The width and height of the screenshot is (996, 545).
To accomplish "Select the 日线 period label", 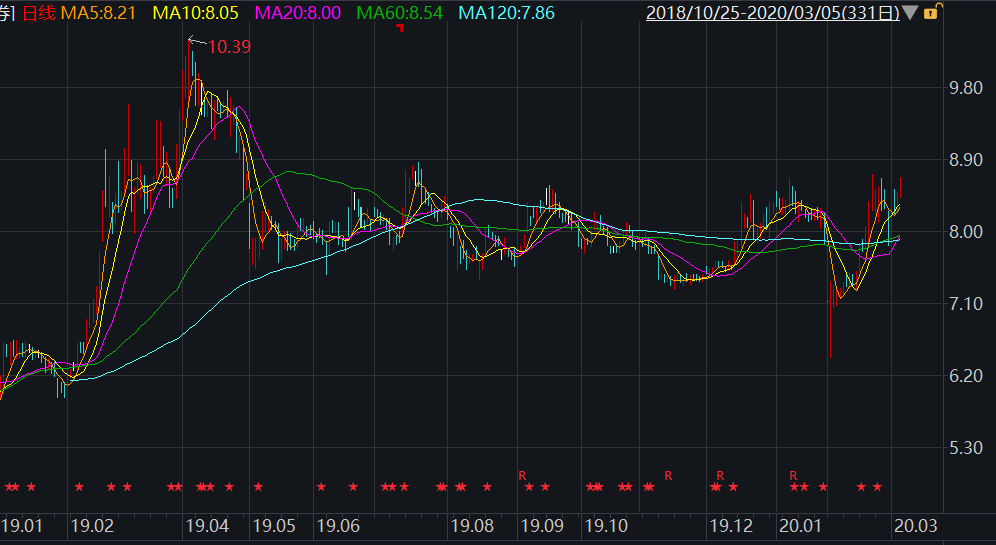I will coord(38,13).
